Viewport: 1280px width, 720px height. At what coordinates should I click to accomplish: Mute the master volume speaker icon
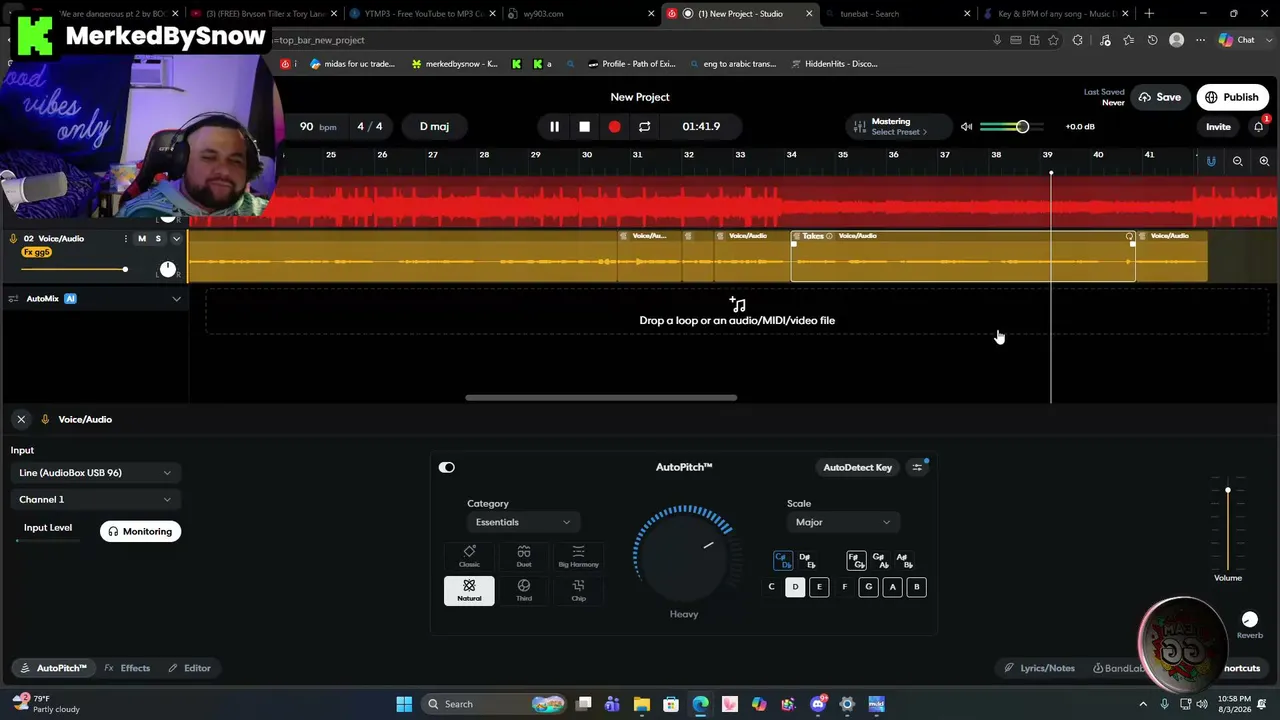[x=966, y=127]
